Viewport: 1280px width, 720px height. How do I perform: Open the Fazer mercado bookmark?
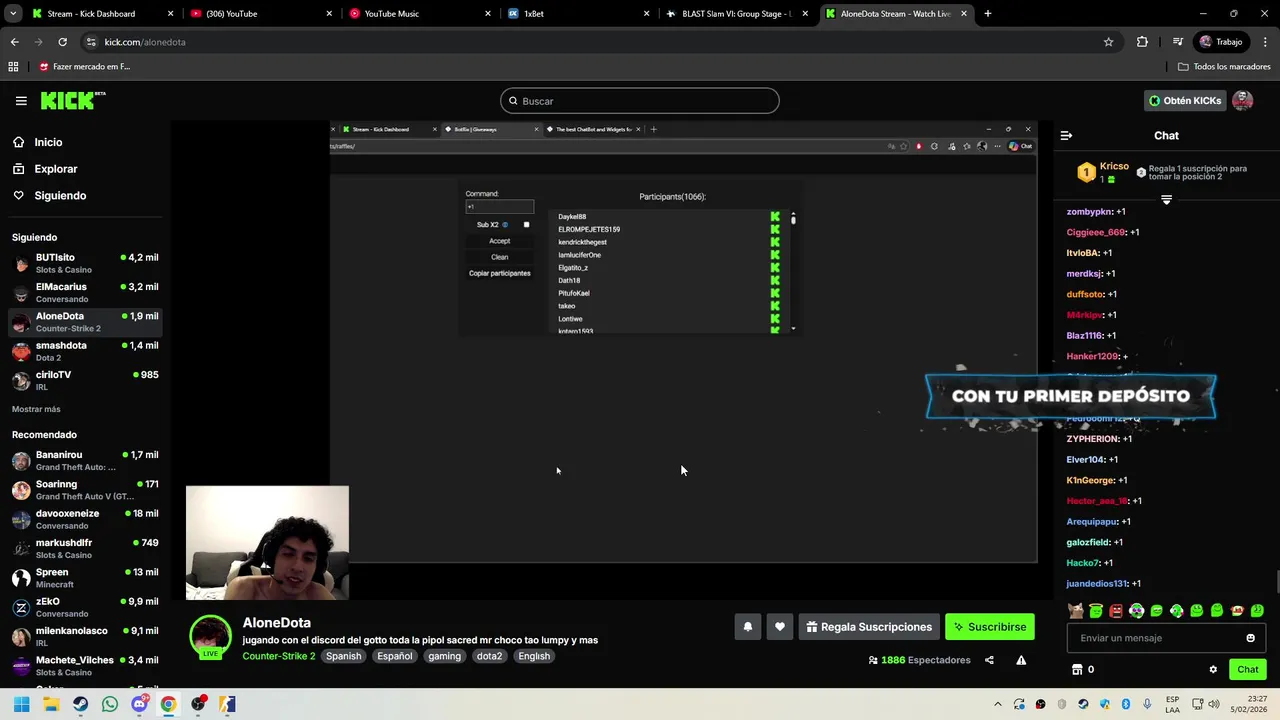pos(85,67)
